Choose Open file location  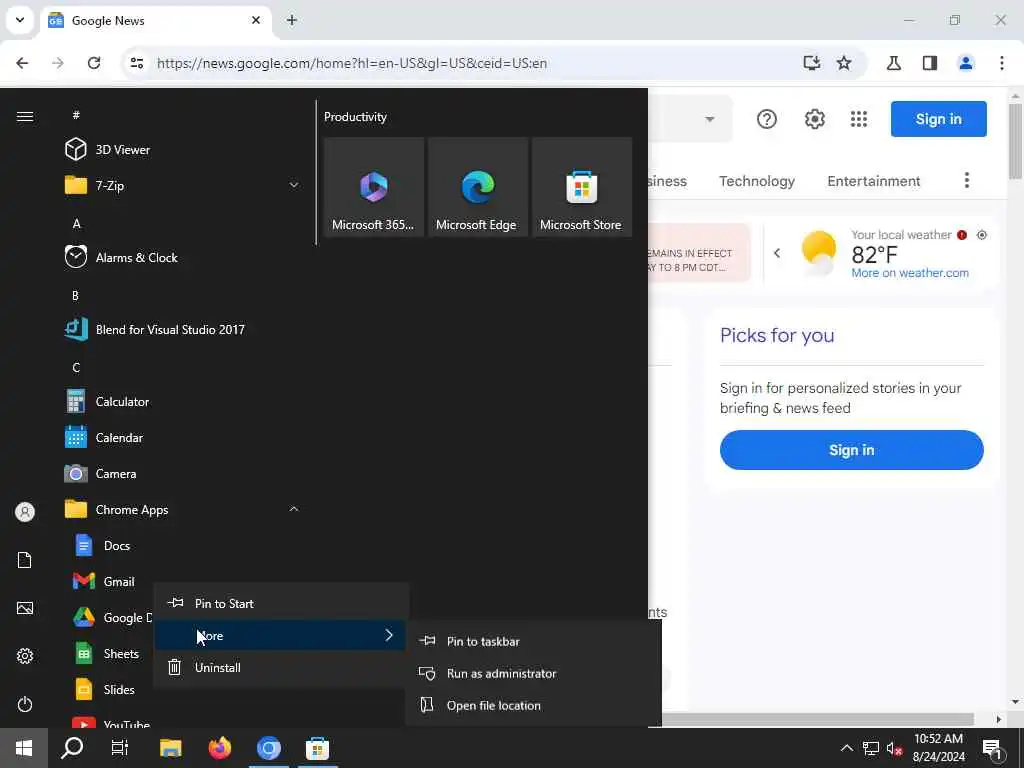tap(533, 705)
